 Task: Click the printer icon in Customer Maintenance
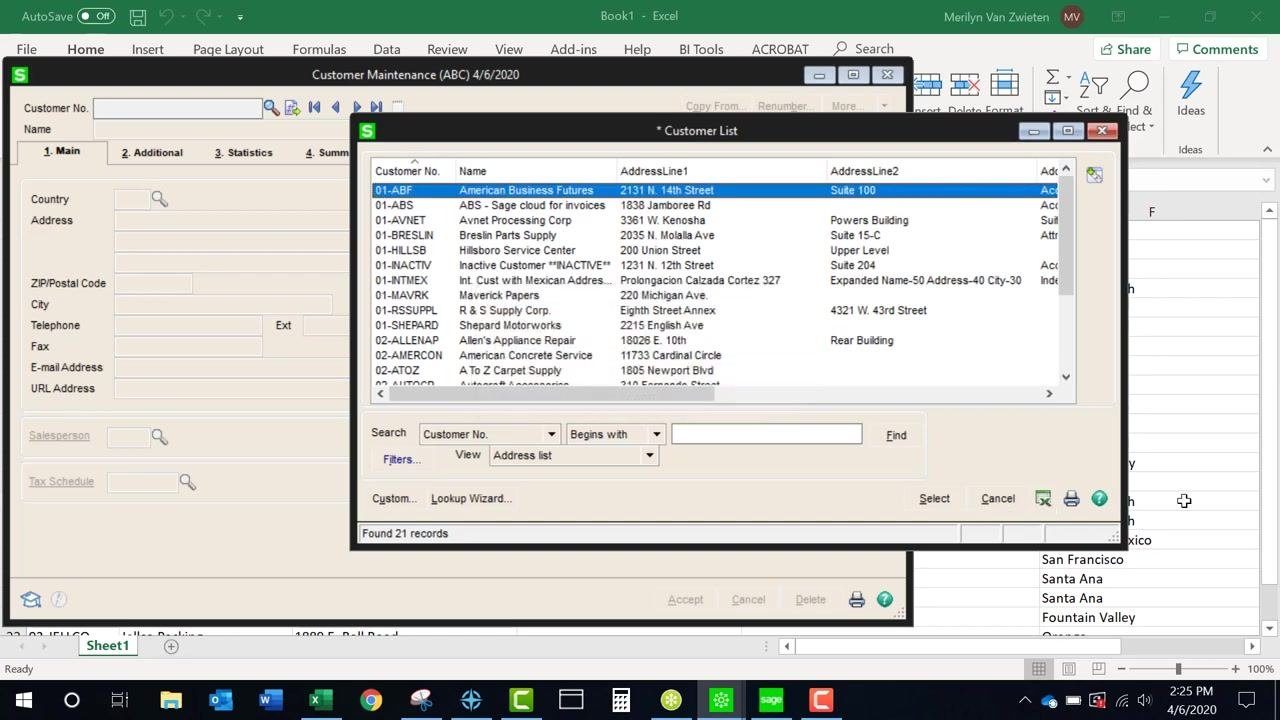click(x=856, y=599)
